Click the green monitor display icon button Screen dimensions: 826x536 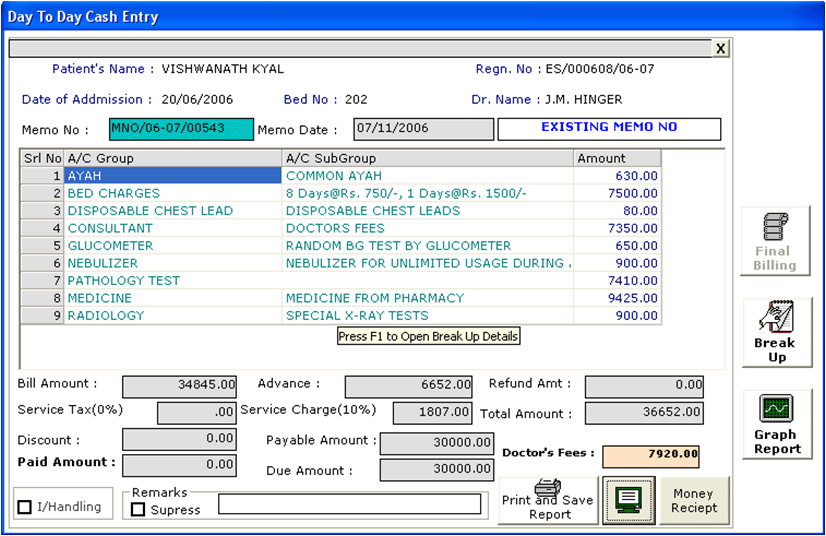(628, 500)
